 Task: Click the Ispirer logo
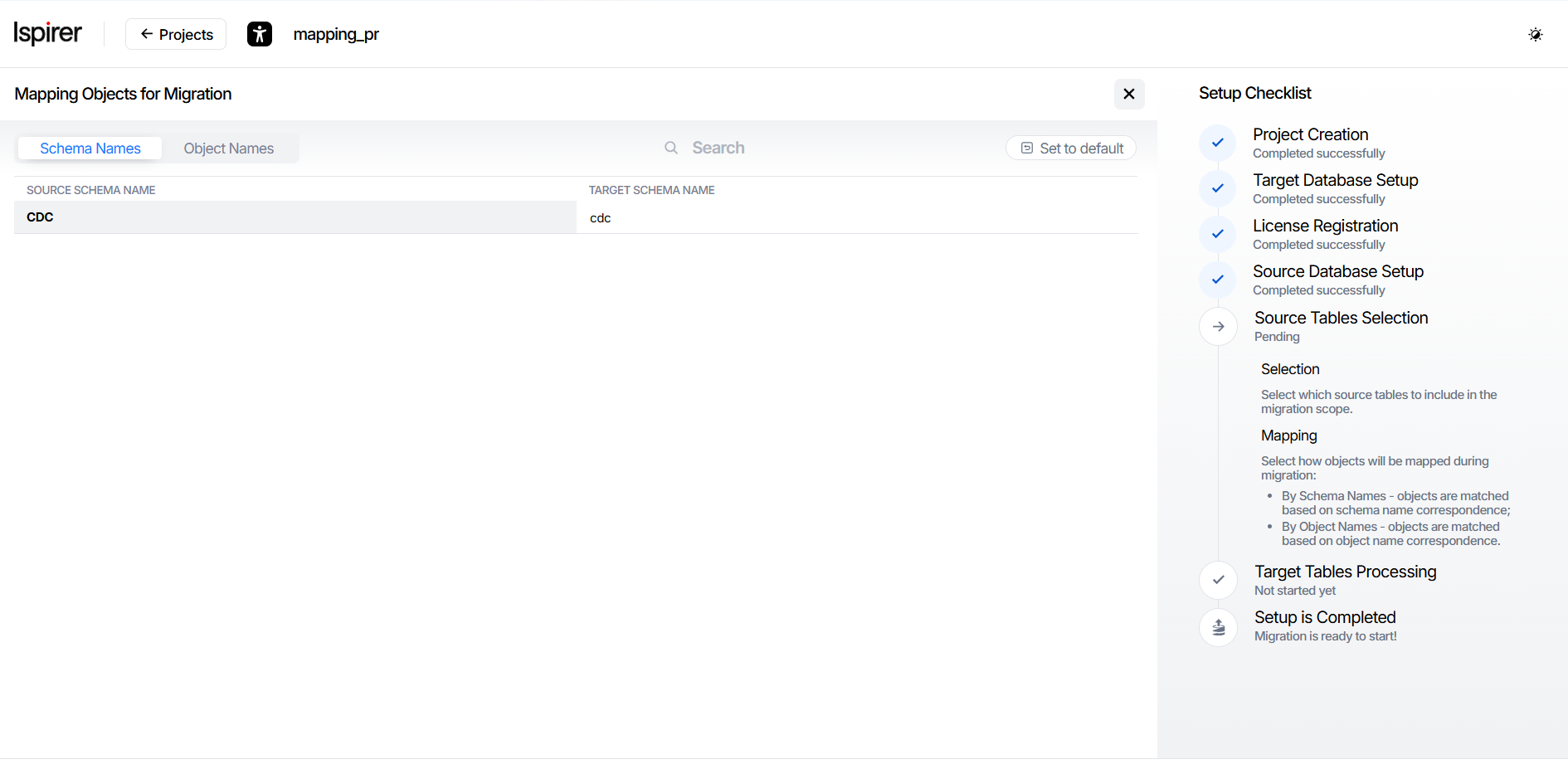[47, 33]
